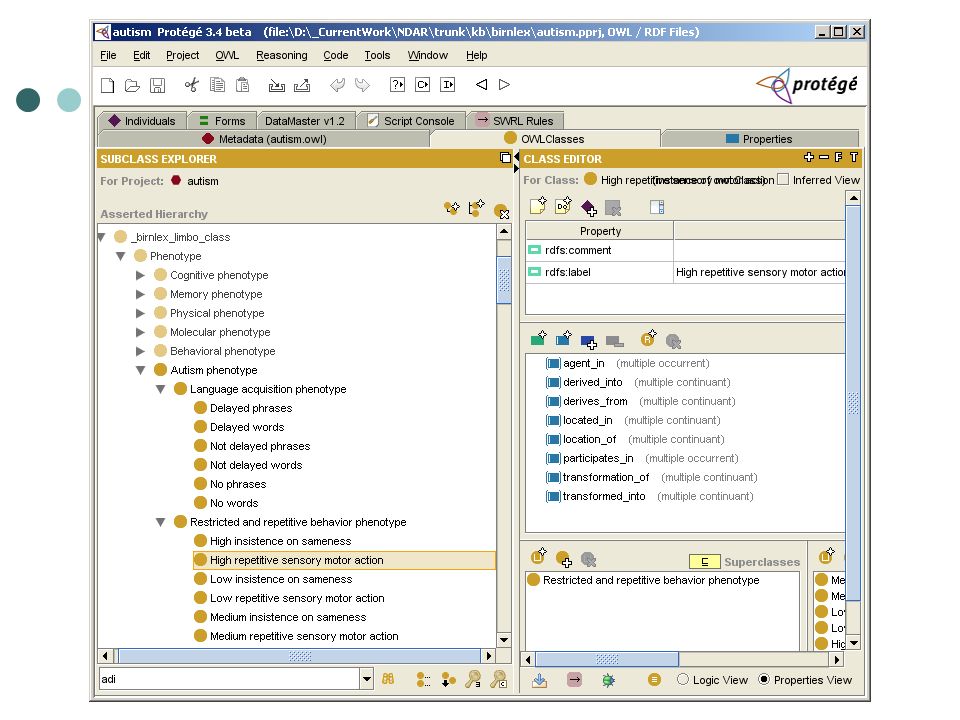The image size is (960, 720).
Task: Switch to the Properties tab
Action: click(759, 139)
